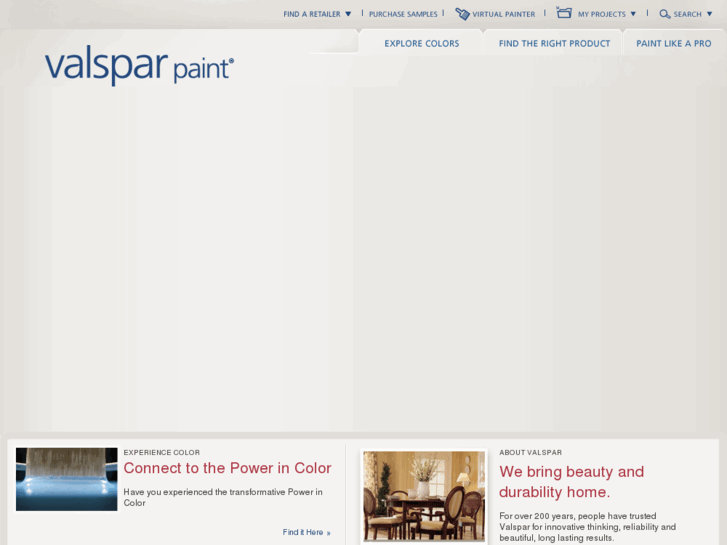The width and height of the screenshot is (727, 545).
Task: Click the Search magnifying glass icon
Action: coord(664,14)
